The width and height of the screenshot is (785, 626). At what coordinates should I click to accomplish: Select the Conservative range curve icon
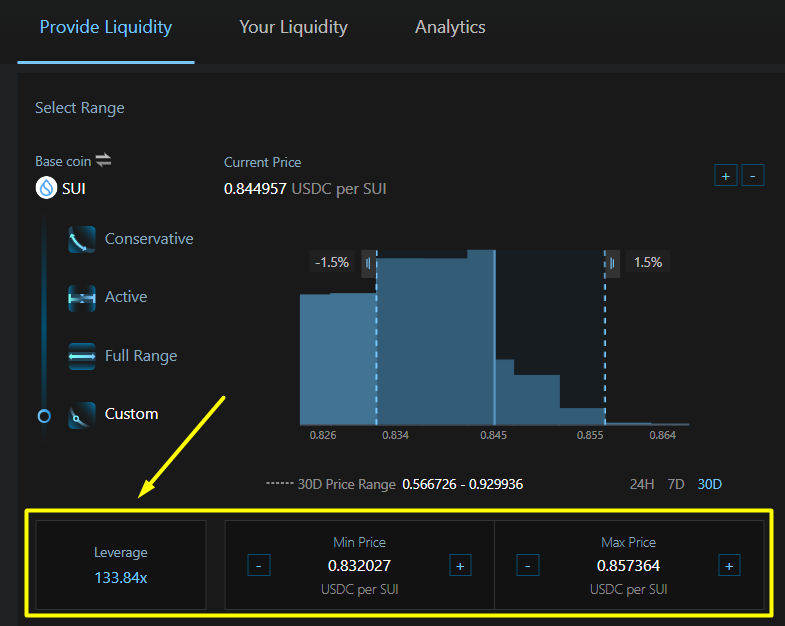(x=81, y=239)
